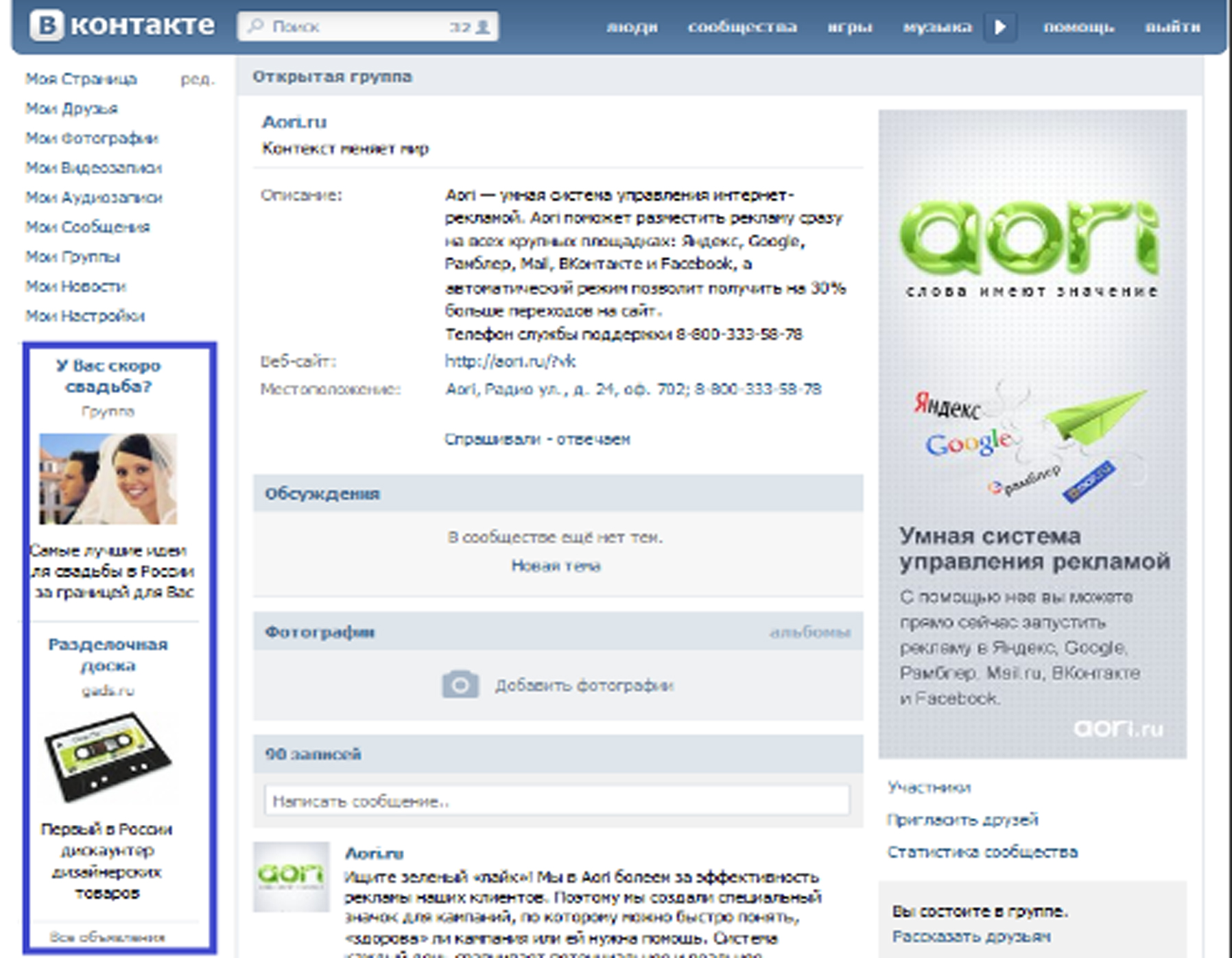Click Пригласить друзей link

pos(962,819)
